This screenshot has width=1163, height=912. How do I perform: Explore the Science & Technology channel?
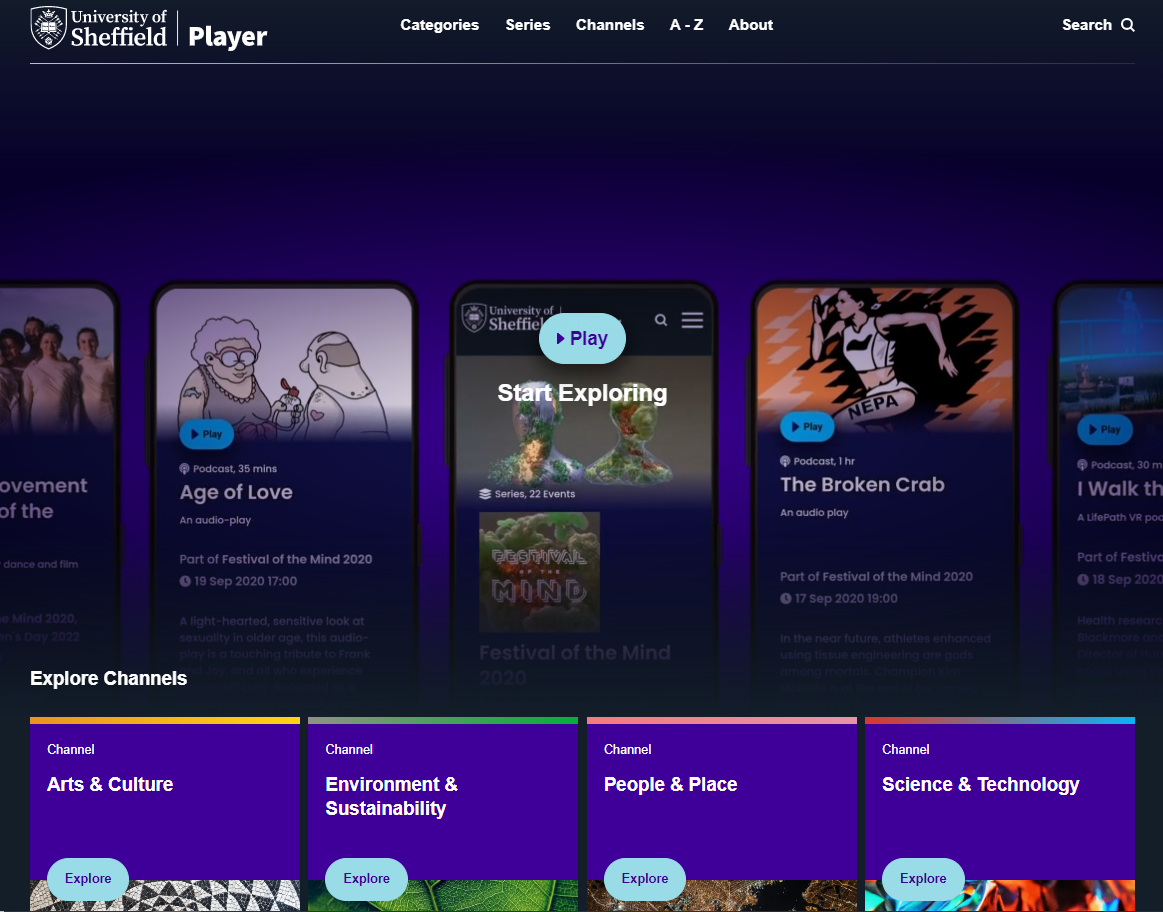(x=922, y=878)
